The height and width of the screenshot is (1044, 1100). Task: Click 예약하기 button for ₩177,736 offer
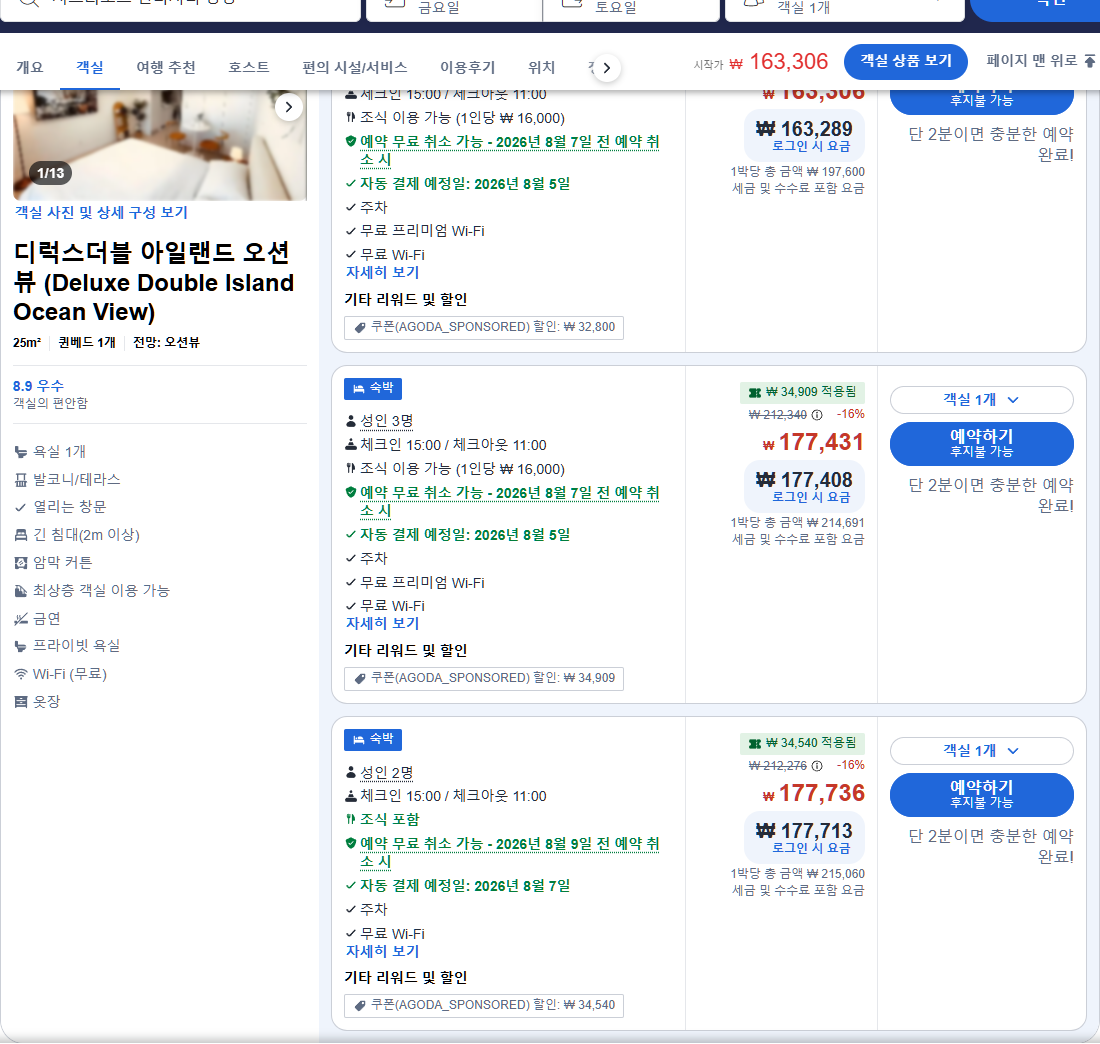click(x=981, y=794)
